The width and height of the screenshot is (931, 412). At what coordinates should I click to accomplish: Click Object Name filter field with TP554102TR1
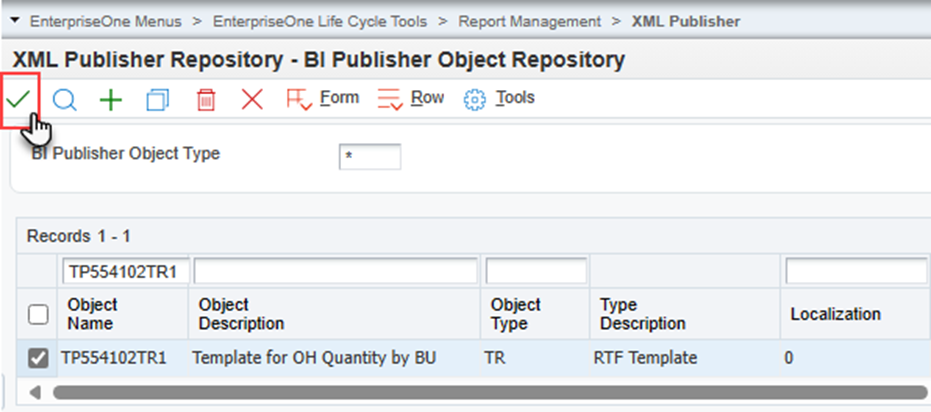pos(126,271)
